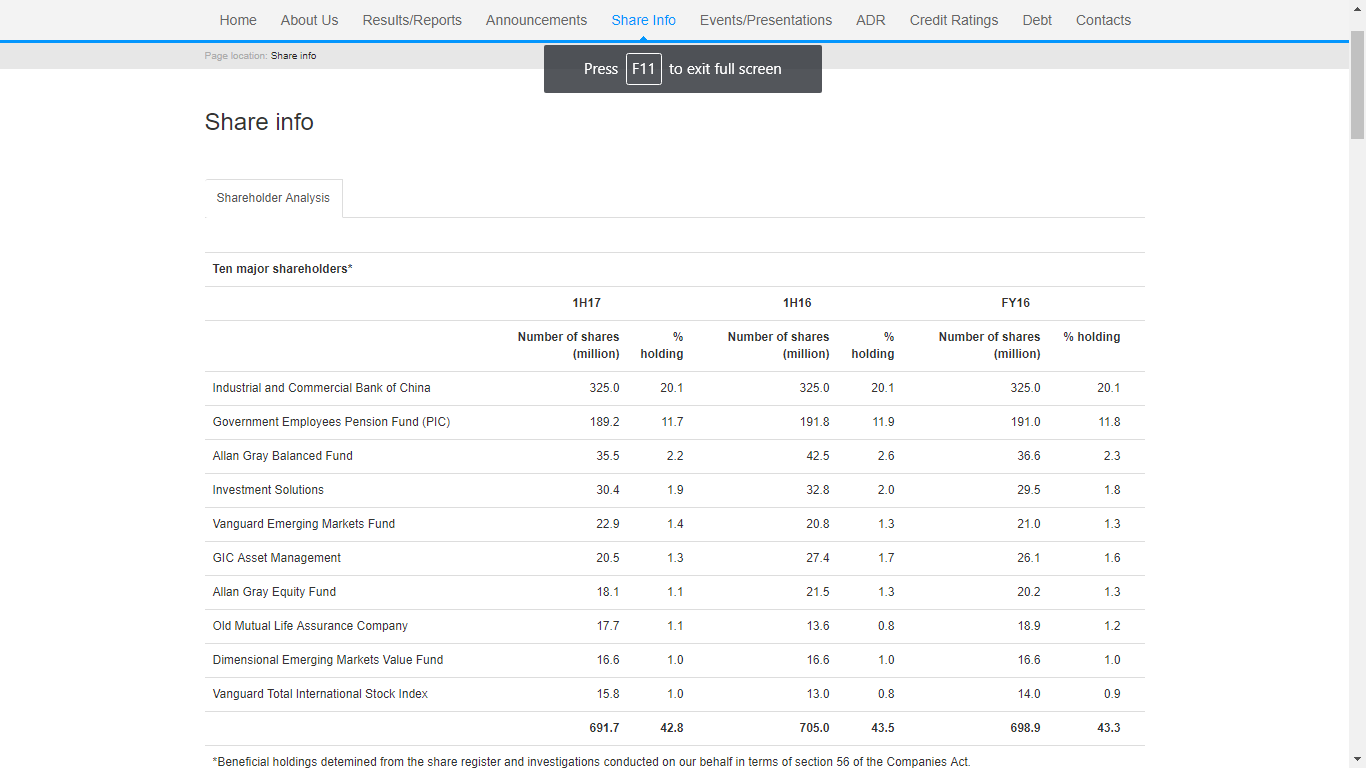Click Allan Gray Equity Fund name
This screenshot has width=1366, height=768.
click(274, 592)
